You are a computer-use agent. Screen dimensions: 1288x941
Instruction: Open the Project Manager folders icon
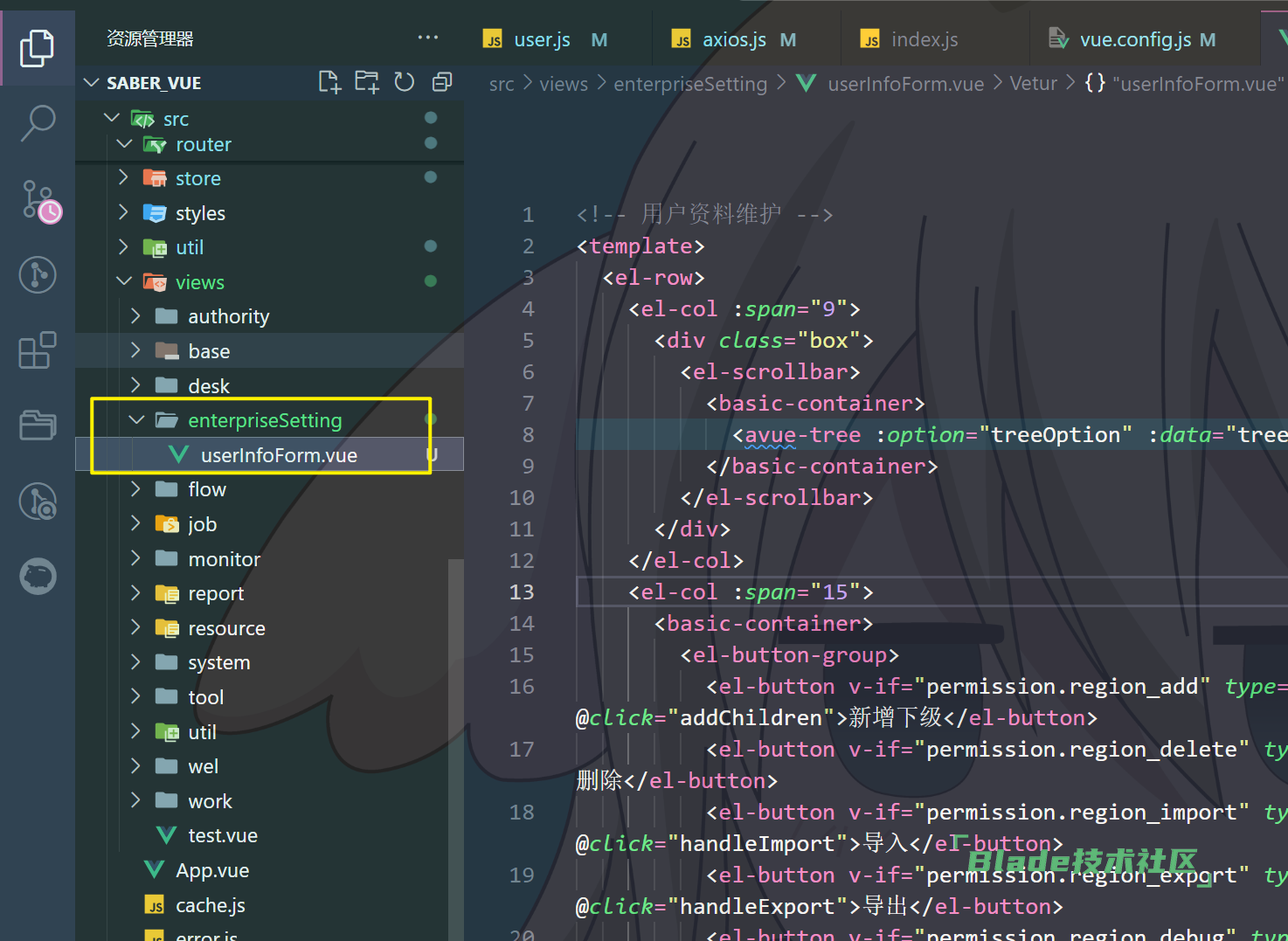click(38, 426)
